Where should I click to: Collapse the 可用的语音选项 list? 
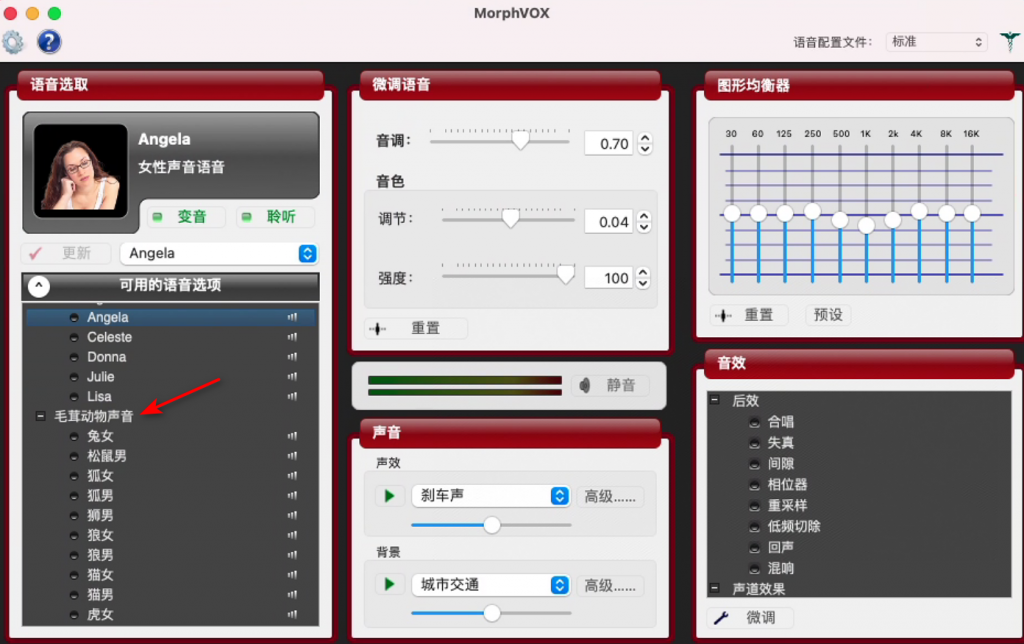(39, 285)
